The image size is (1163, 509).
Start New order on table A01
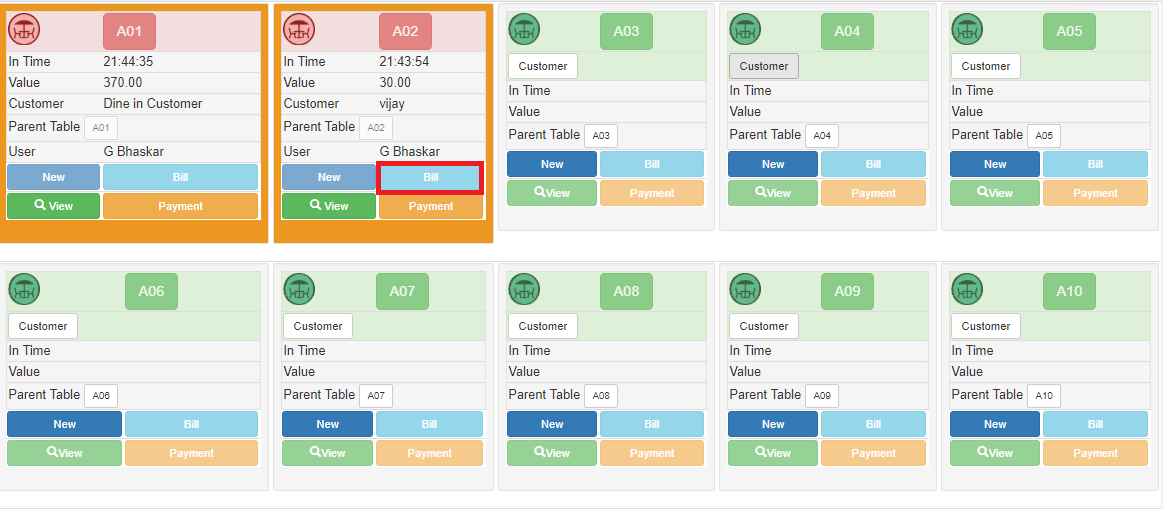coord(53,177)
